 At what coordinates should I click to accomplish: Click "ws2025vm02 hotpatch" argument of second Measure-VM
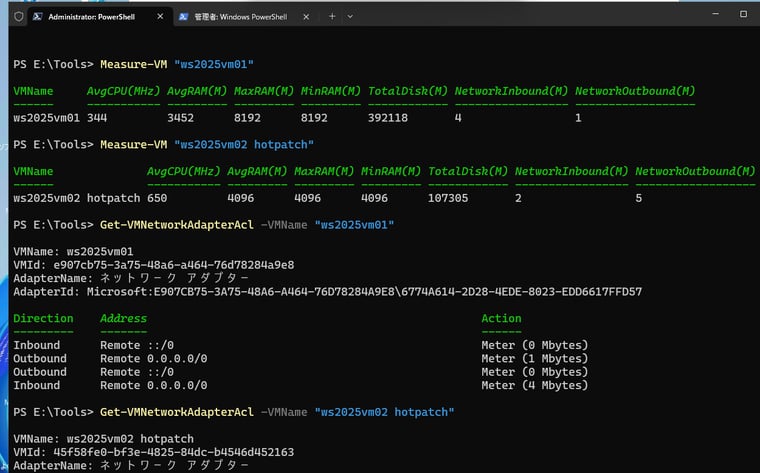tap(244, 144)
